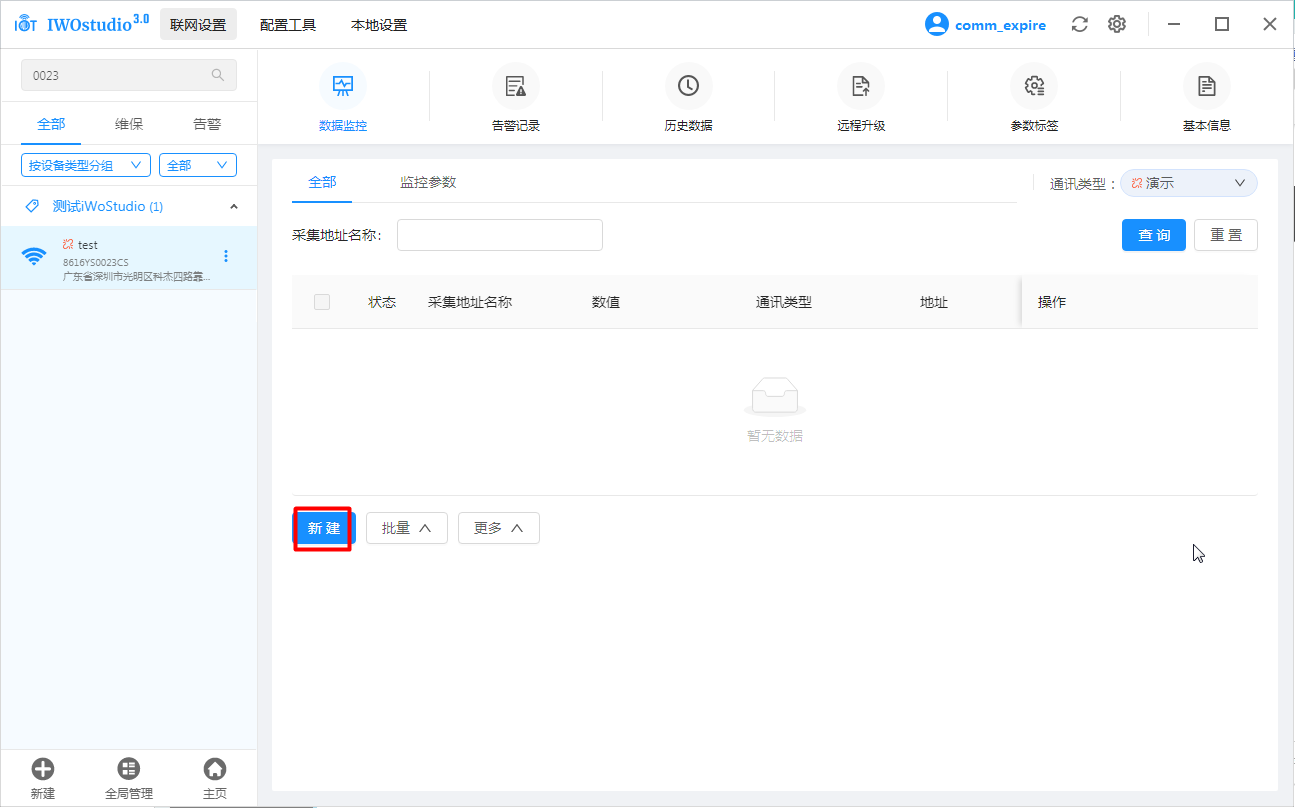Open the 历史数据 history data clock icon
Image resolution: width=1295 pixels, height=808 pixels.
[x=688, y=87]
